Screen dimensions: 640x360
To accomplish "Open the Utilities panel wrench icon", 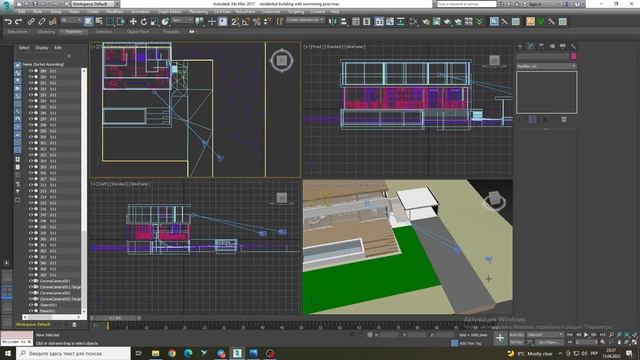I will point(573,46).
